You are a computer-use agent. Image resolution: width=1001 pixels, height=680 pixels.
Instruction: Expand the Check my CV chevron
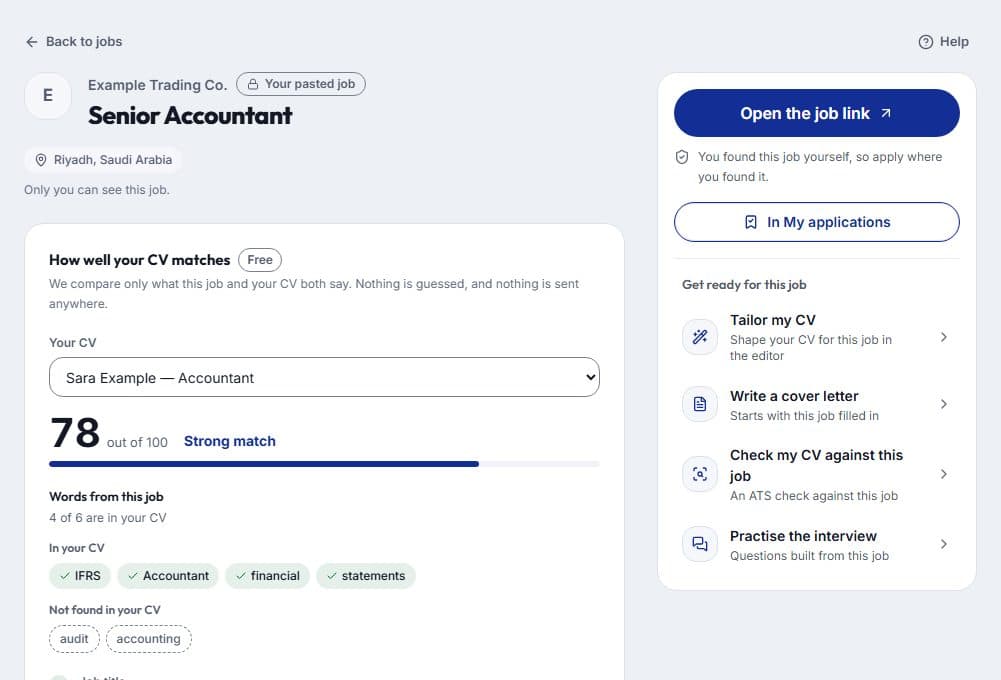[x=944, y=474]
